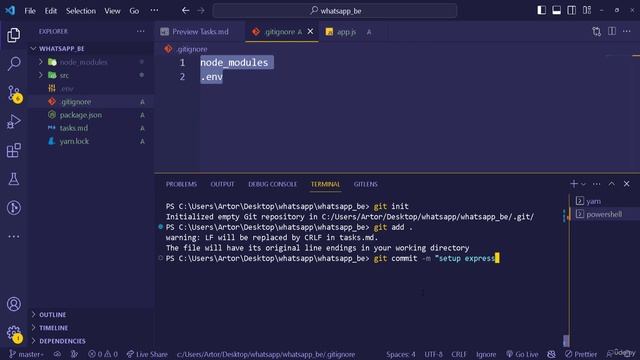640x360 pixels.
Task: Open changes compare icon in editor toolbar
Action: pos(596,31)
